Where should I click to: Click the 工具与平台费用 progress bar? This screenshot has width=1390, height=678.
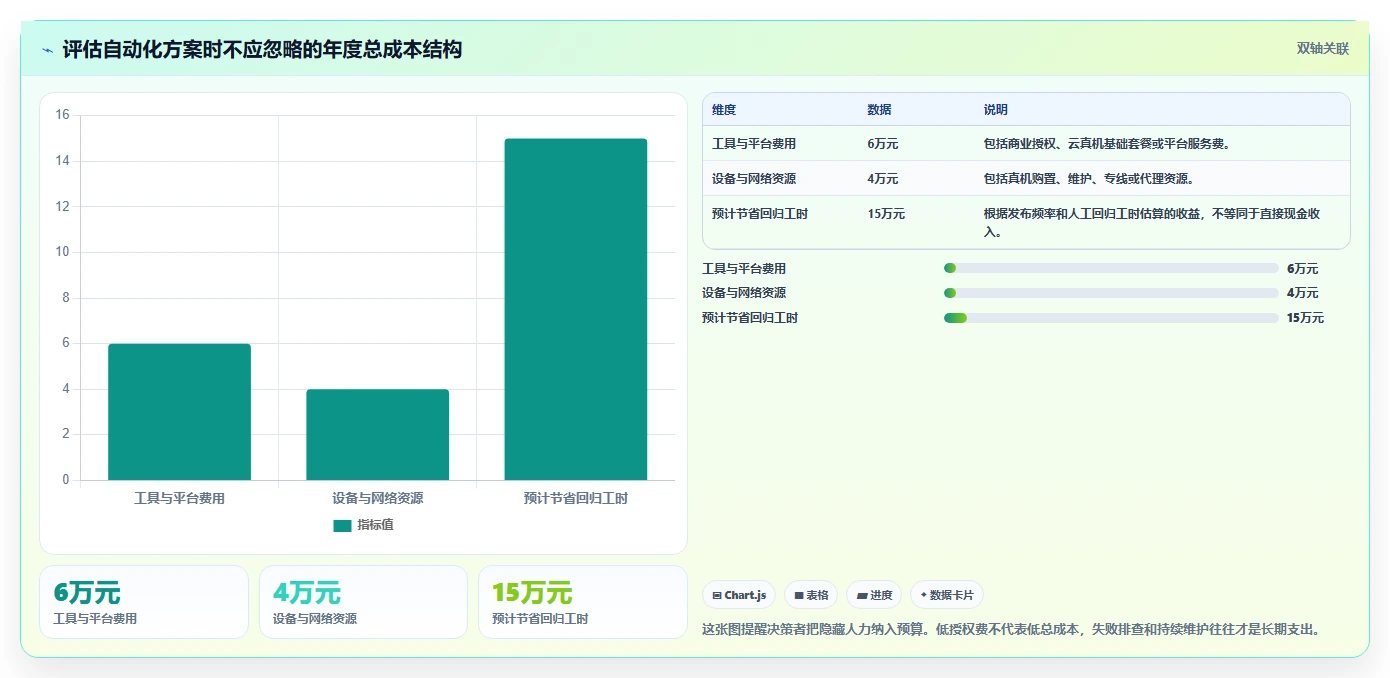tap(1111, 268)
